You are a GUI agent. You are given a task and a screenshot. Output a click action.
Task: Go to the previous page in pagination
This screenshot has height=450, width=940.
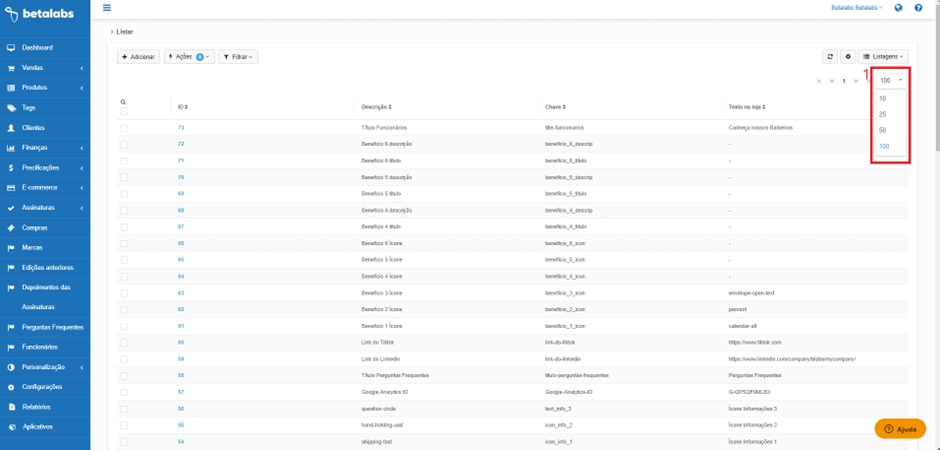[831, 80]
